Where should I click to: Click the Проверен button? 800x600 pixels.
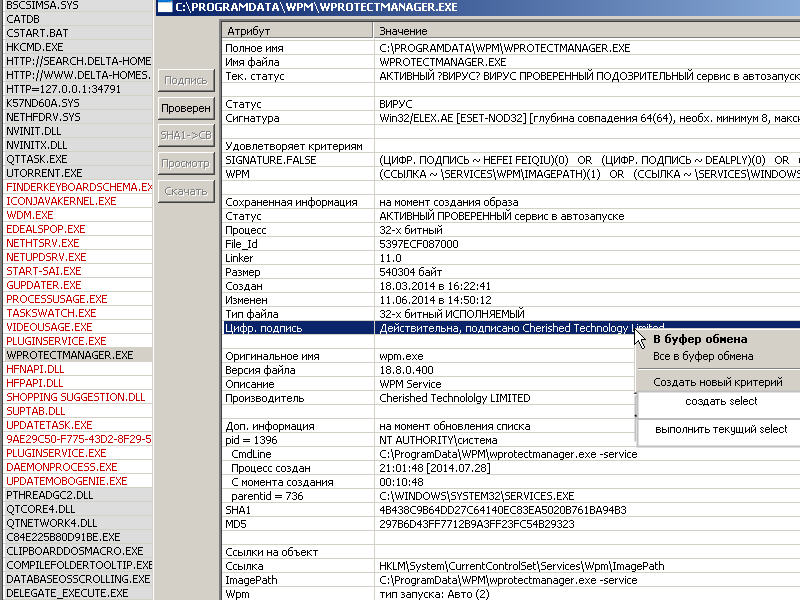pyautogui.click(x=186, y=108)
